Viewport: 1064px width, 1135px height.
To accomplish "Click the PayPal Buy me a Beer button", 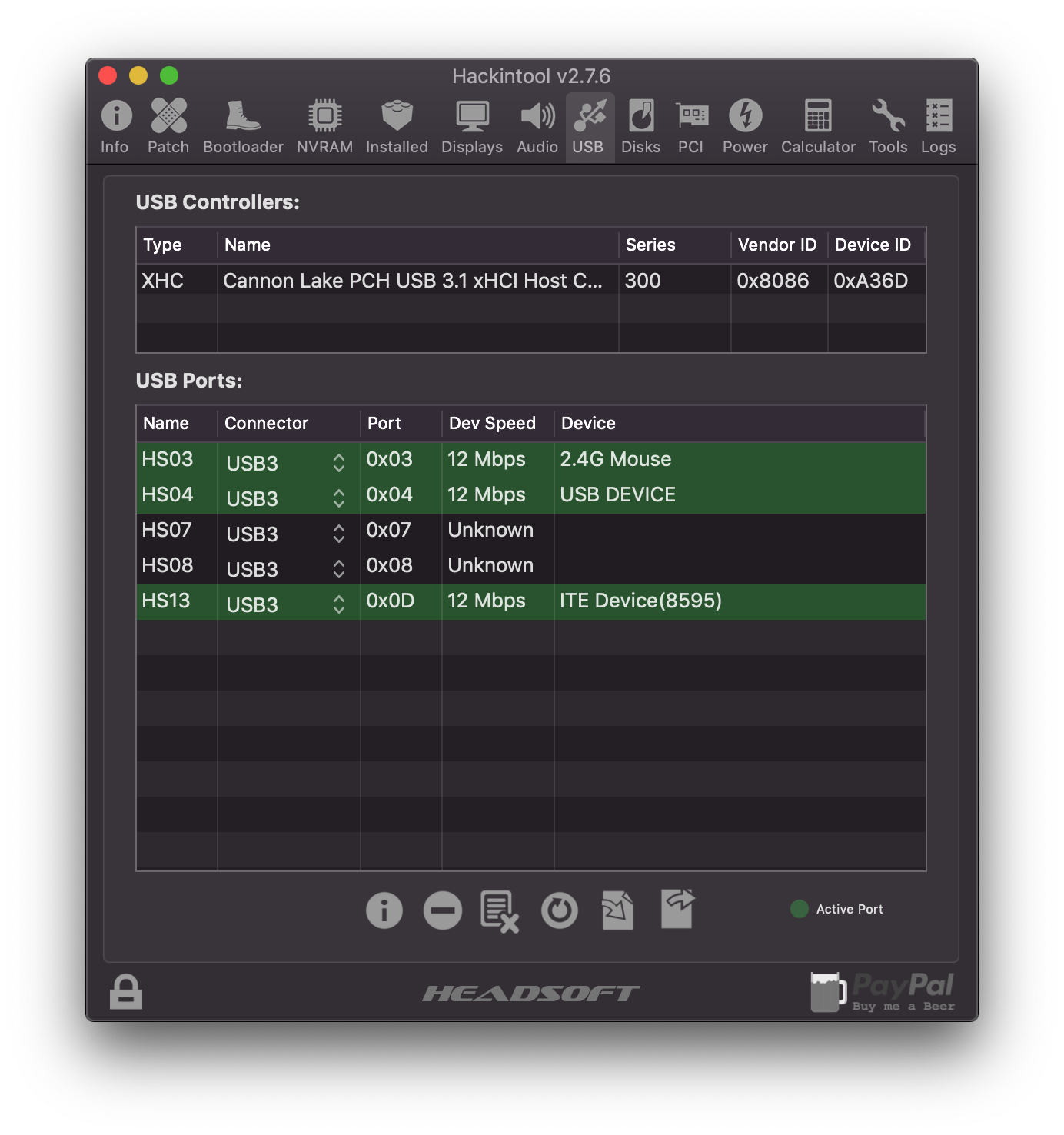I will tap(883, 992).
